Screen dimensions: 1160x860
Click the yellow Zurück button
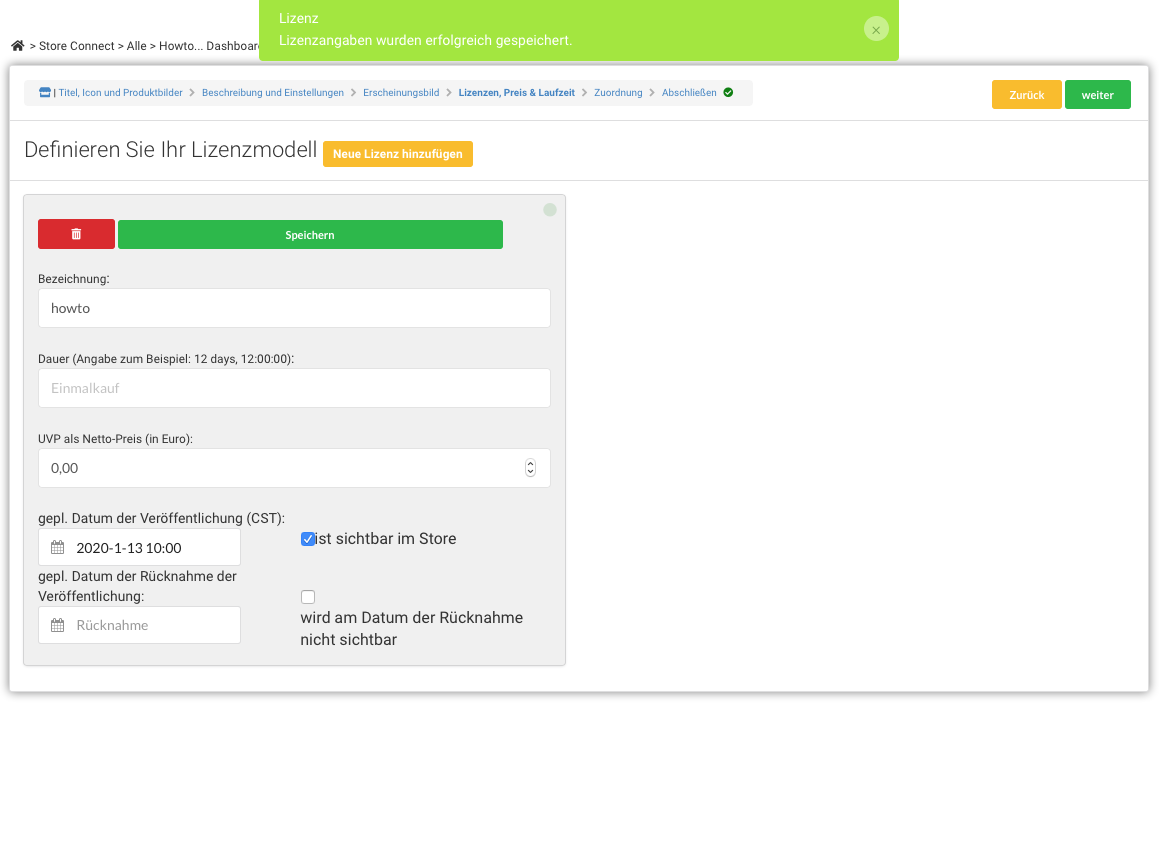pyautogui.click(x=1027, y=95)
